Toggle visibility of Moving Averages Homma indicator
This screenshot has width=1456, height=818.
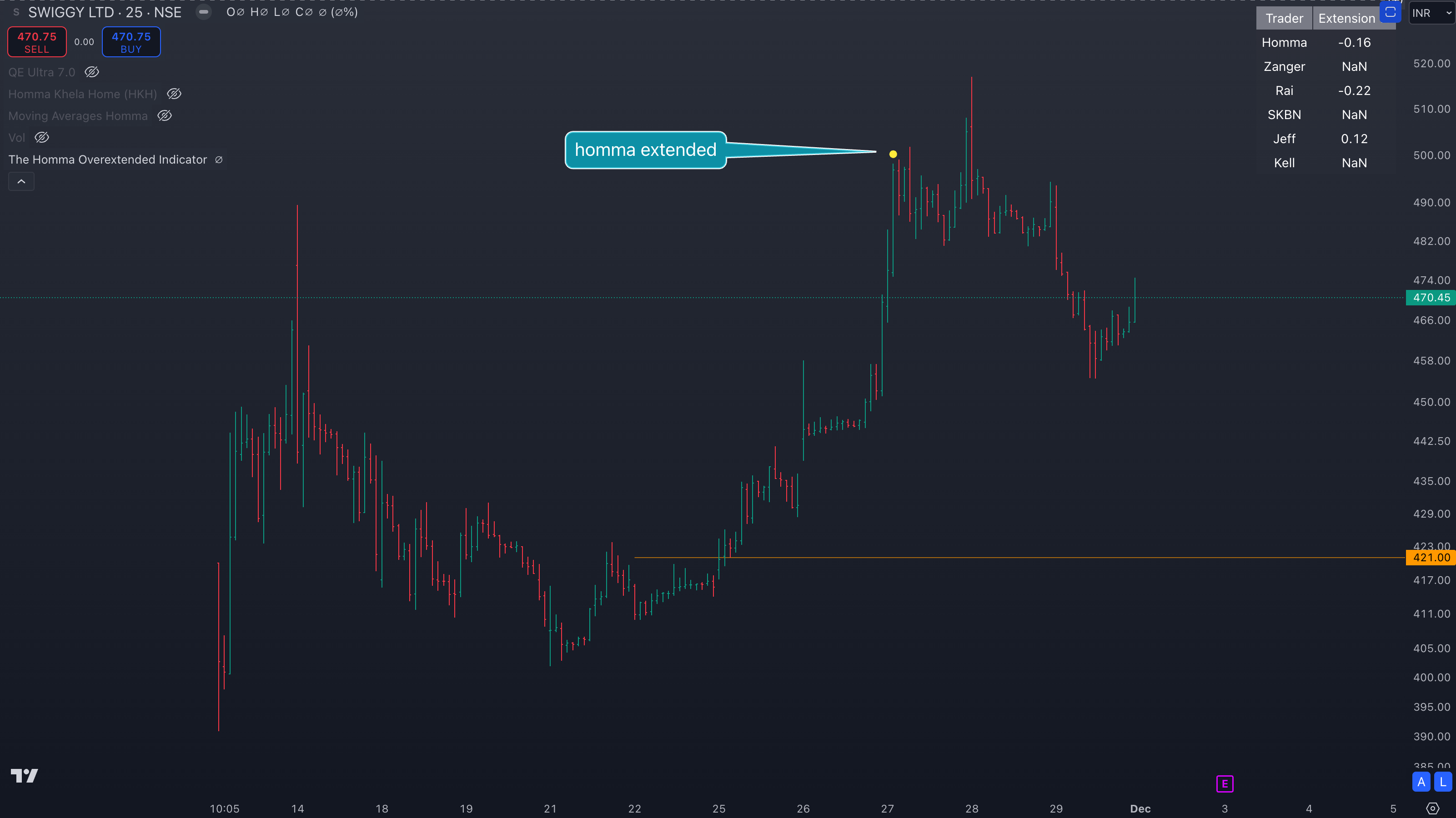[165, 116]
